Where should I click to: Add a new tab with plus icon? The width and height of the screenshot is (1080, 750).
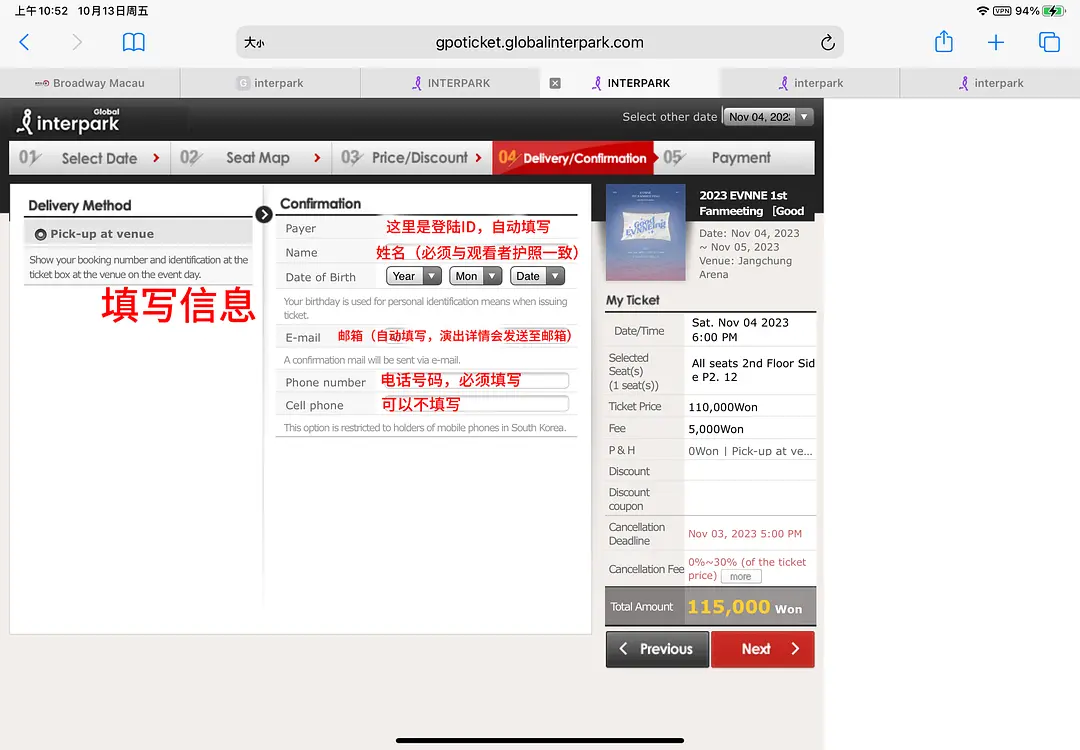tap(995, 43)
